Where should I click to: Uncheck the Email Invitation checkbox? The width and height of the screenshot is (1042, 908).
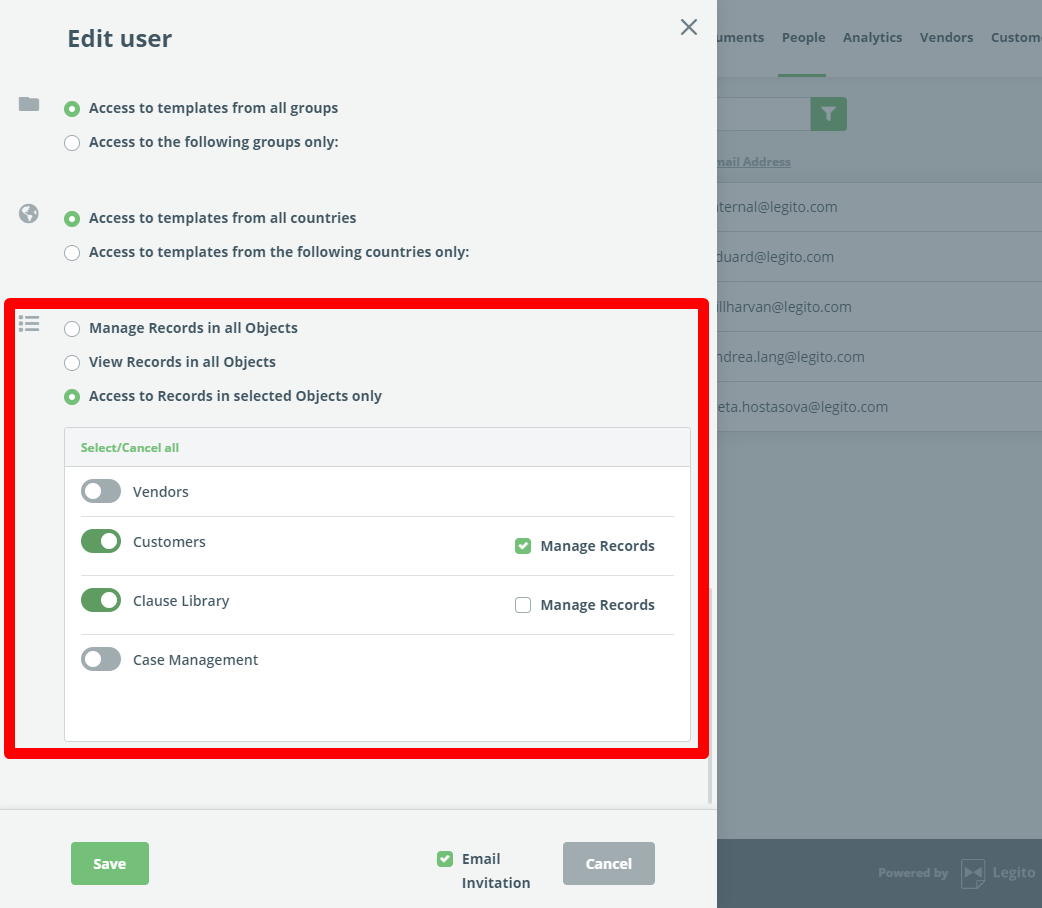pyautogui.click(x=445, y=859)
